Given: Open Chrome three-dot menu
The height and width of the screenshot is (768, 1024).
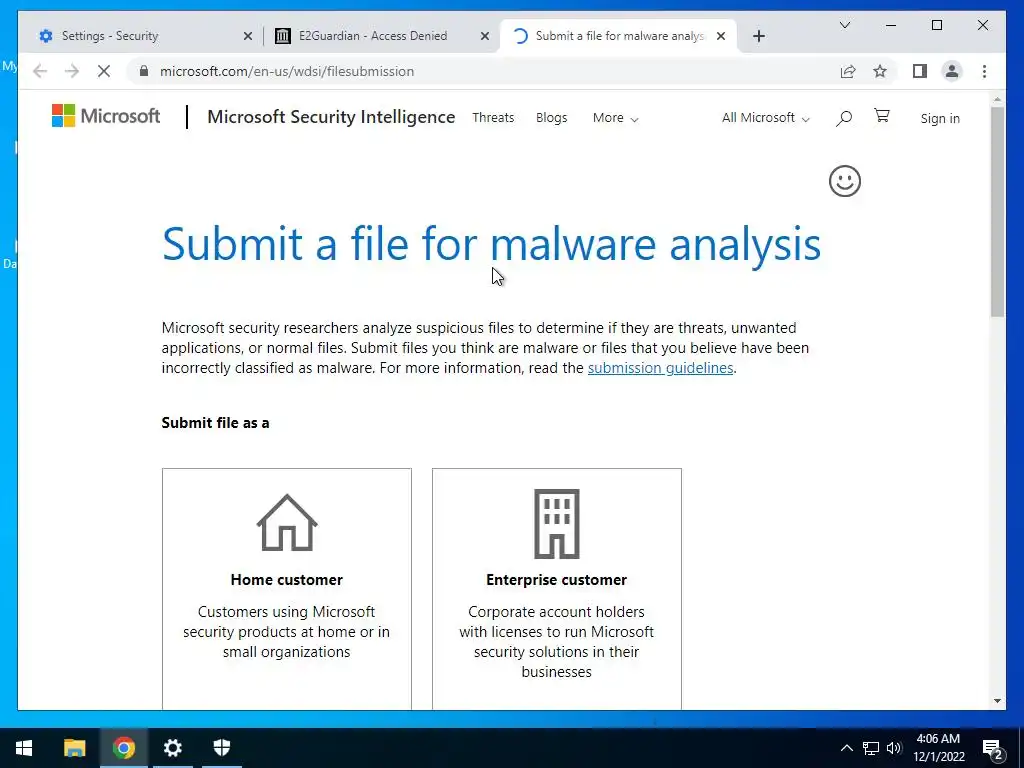Looking at the screenshot, I should 984,71.
